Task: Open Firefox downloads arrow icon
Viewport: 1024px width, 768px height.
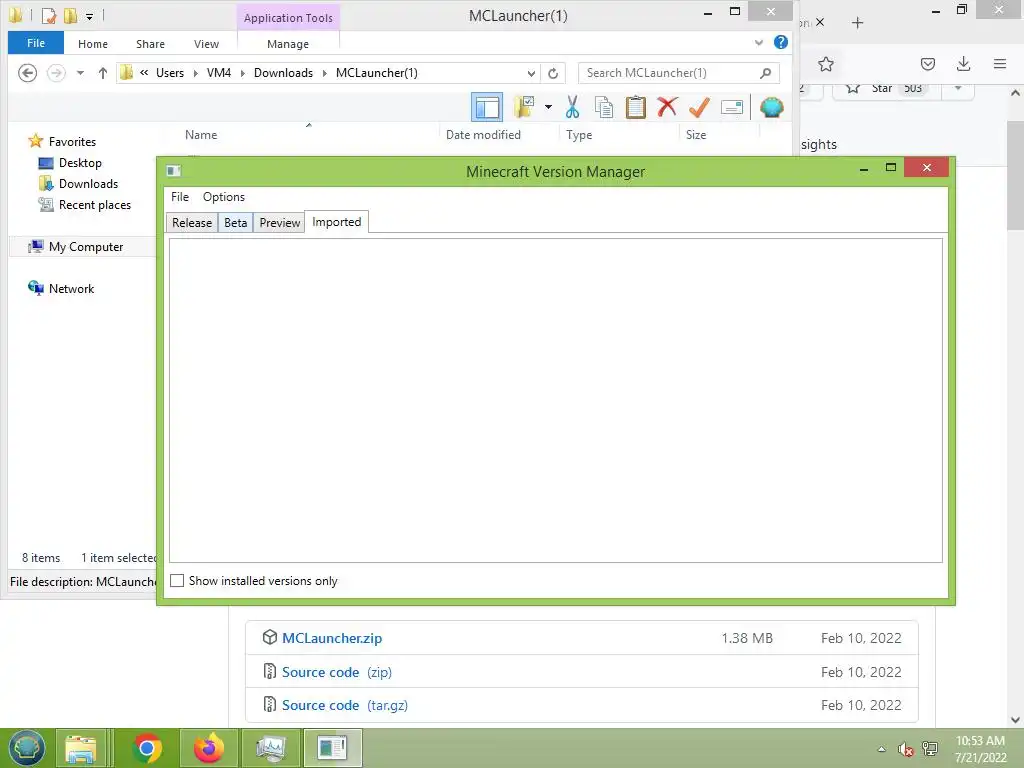Action: point(963,64)
